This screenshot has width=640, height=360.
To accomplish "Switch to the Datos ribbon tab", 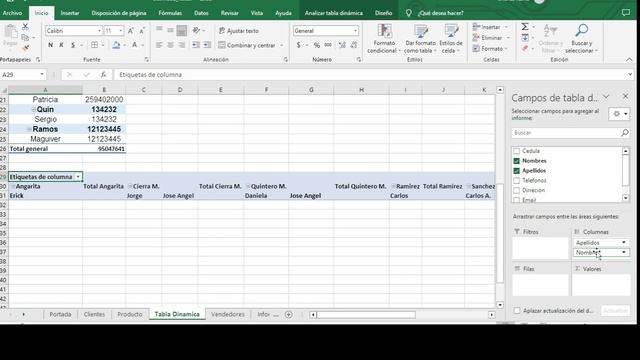I will coord(201,13).
